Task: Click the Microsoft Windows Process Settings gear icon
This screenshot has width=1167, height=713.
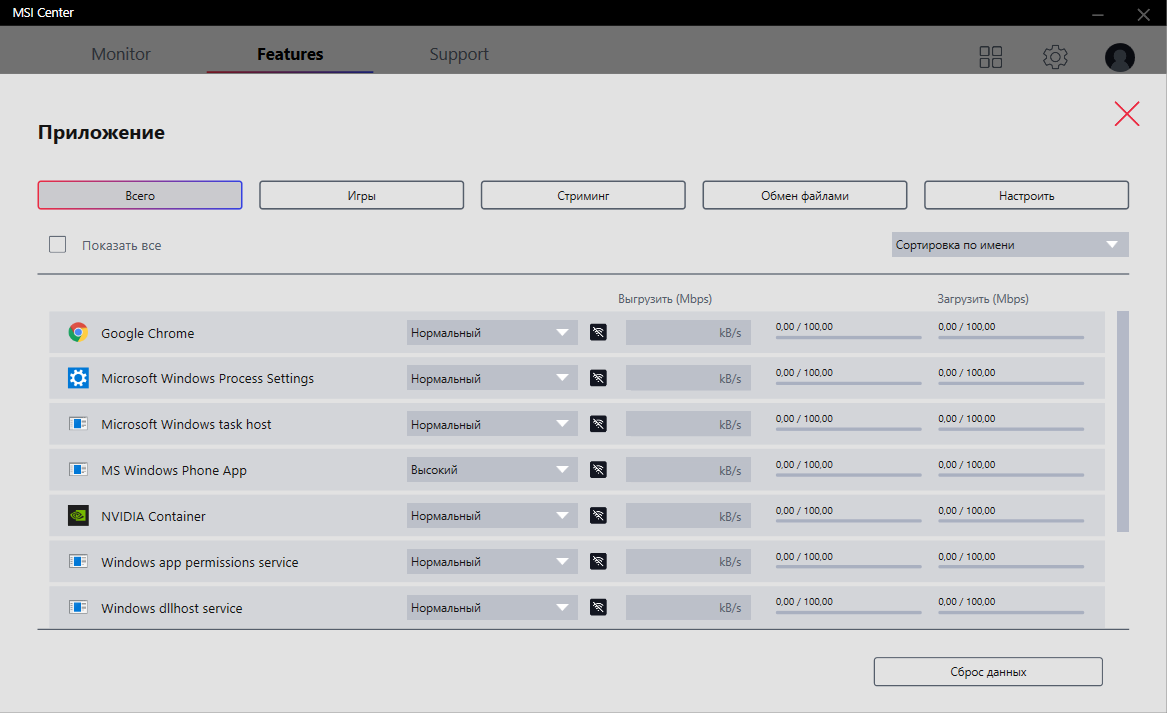Action: (x=78, y=379)
